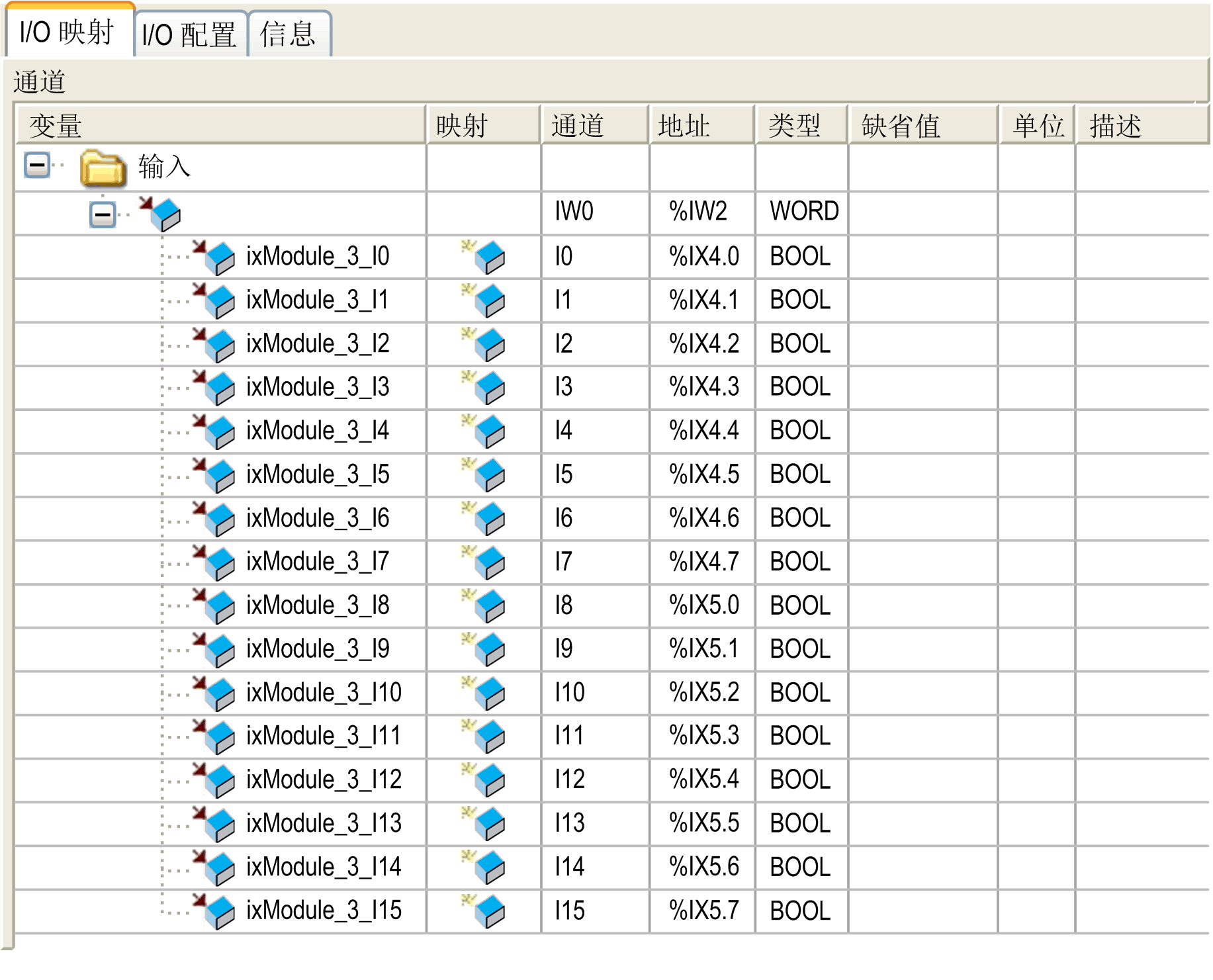Click the input channel icon beside ixModule_3_I3
1213x980 pixels.
214,387
